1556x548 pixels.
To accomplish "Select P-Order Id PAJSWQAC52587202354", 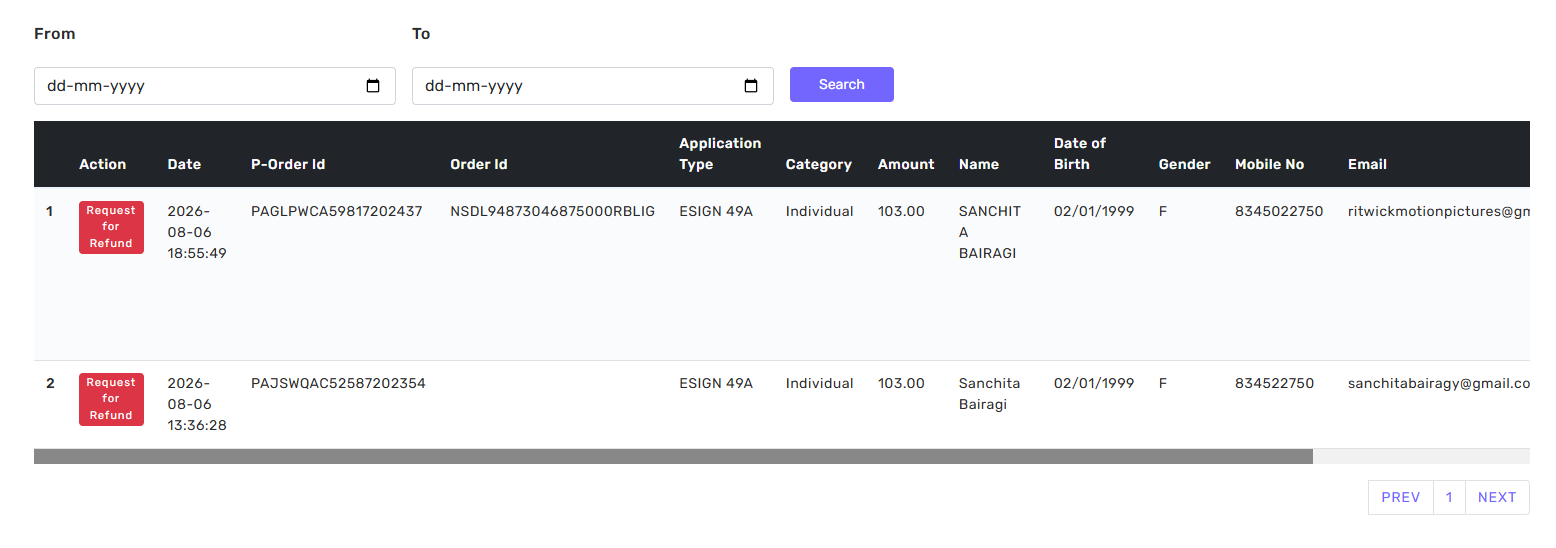I will 338,383.
